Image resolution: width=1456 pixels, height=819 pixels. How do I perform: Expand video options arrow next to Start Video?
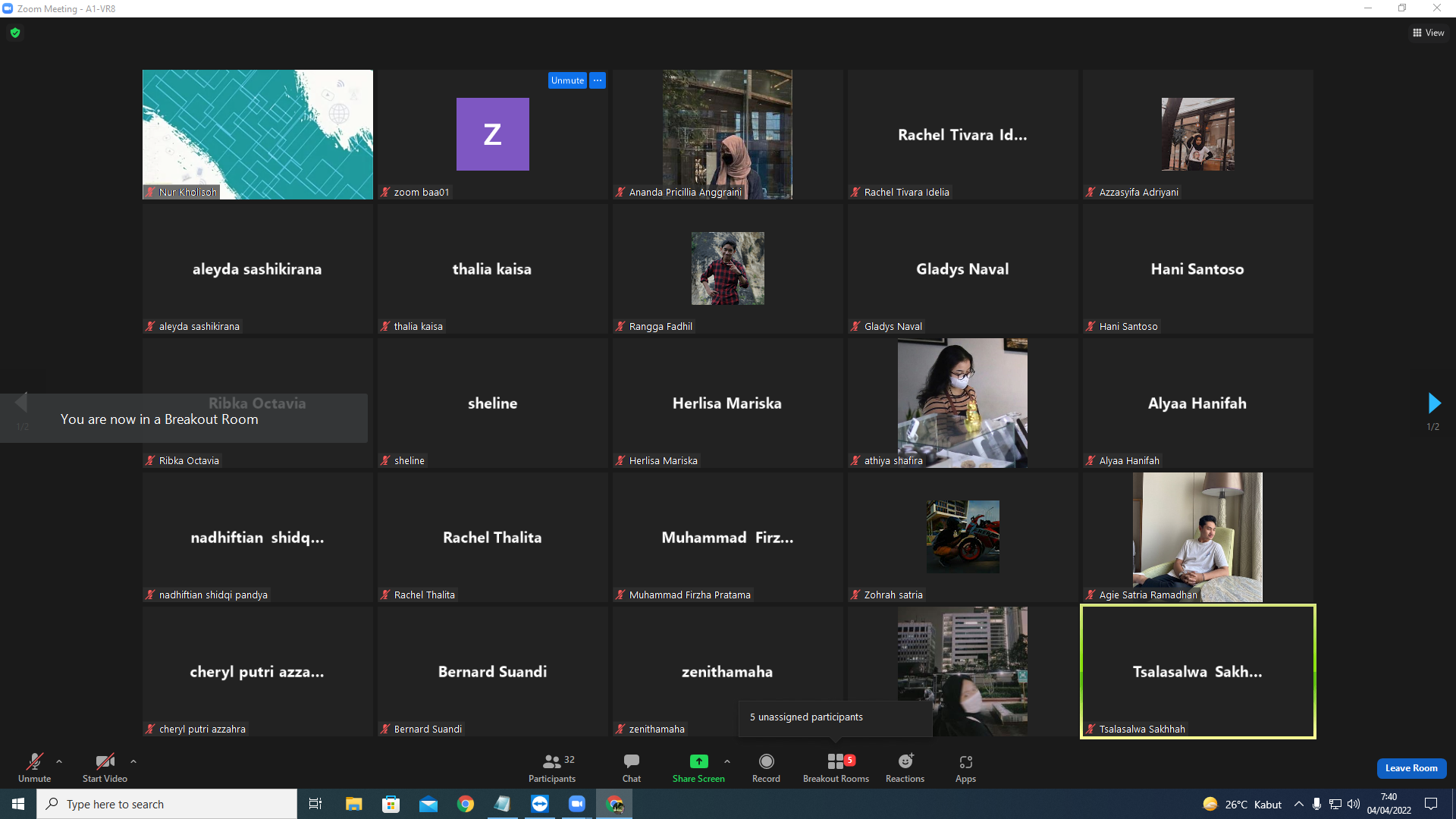click(133, 761)
